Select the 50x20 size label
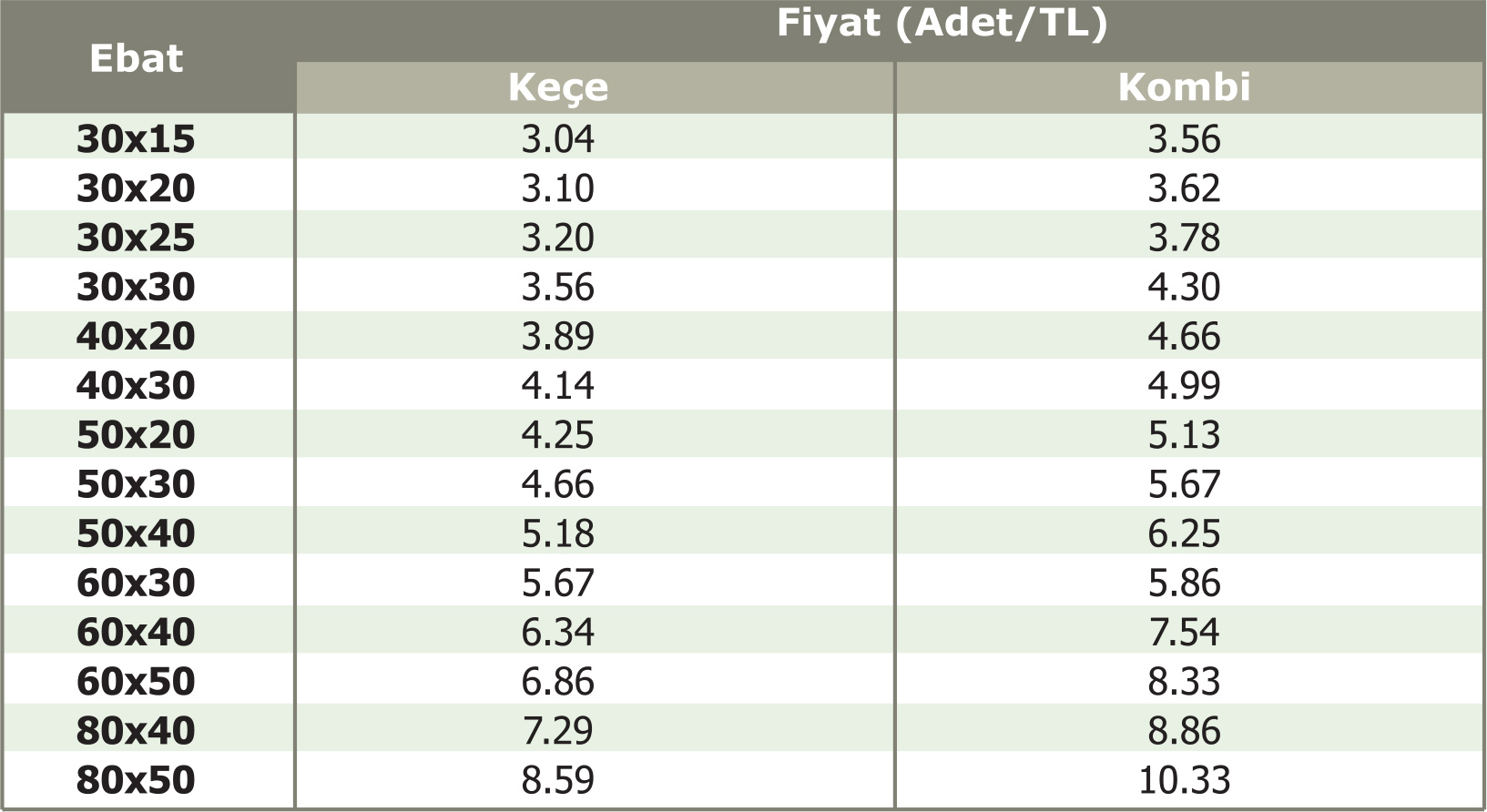This screenshot has width=1487, height=812. click(136, 435)
